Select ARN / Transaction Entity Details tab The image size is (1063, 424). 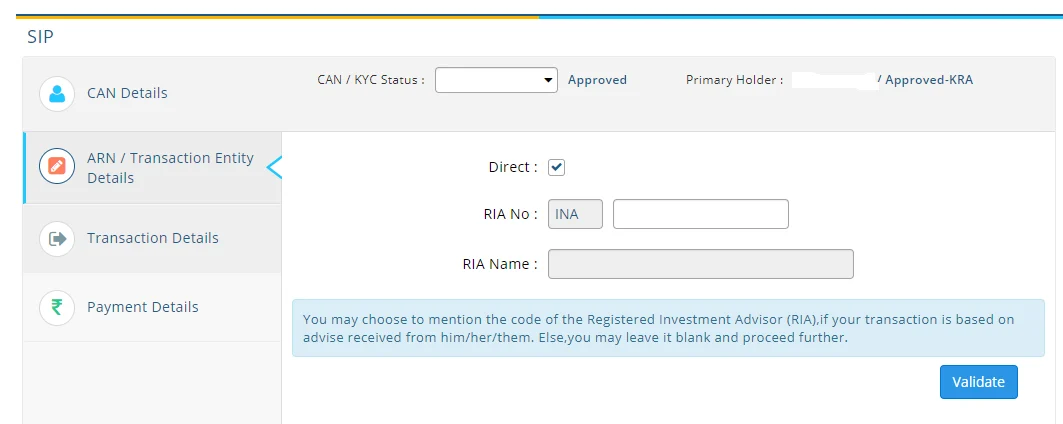[x=170, y=168]
